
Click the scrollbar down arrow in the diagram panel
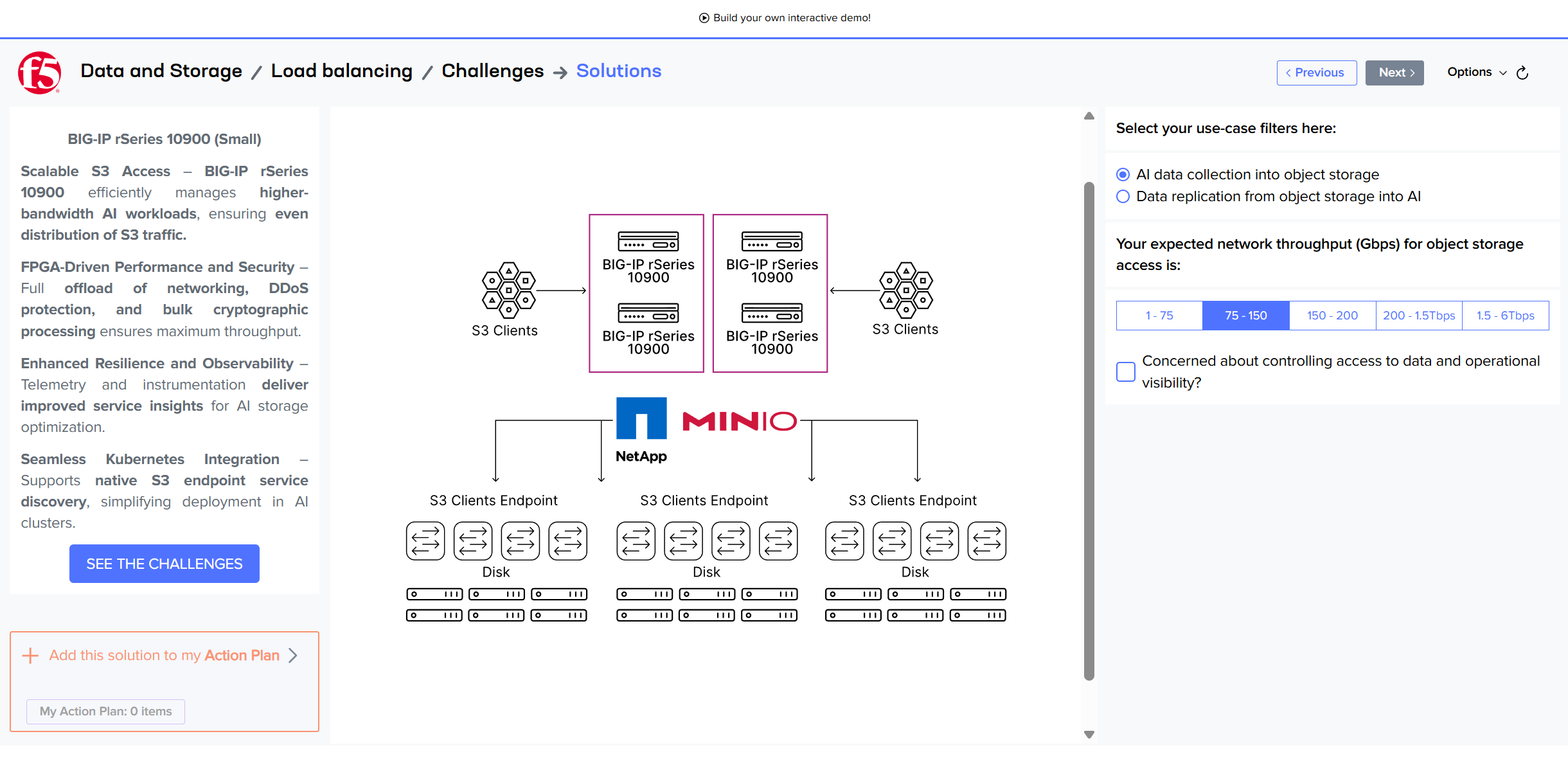tap(1089, 733)
